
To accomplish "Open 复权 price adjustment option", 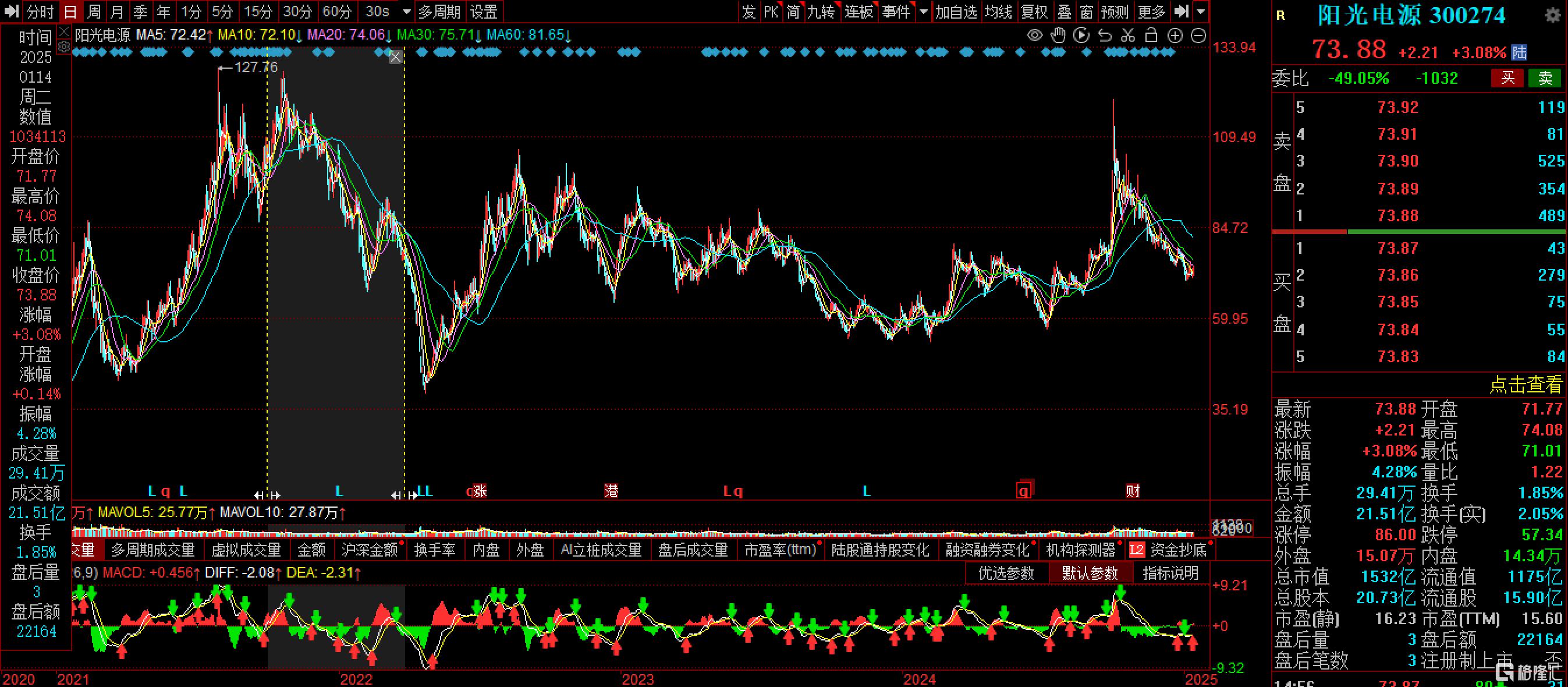I will (x=1035, y=12).
